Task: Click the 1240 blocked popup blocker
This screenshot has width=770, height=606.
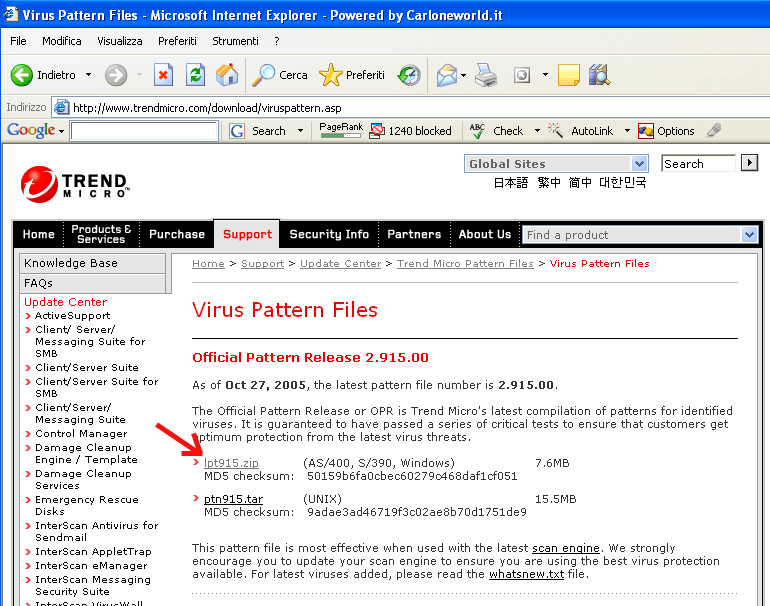Action: point(411,131)
